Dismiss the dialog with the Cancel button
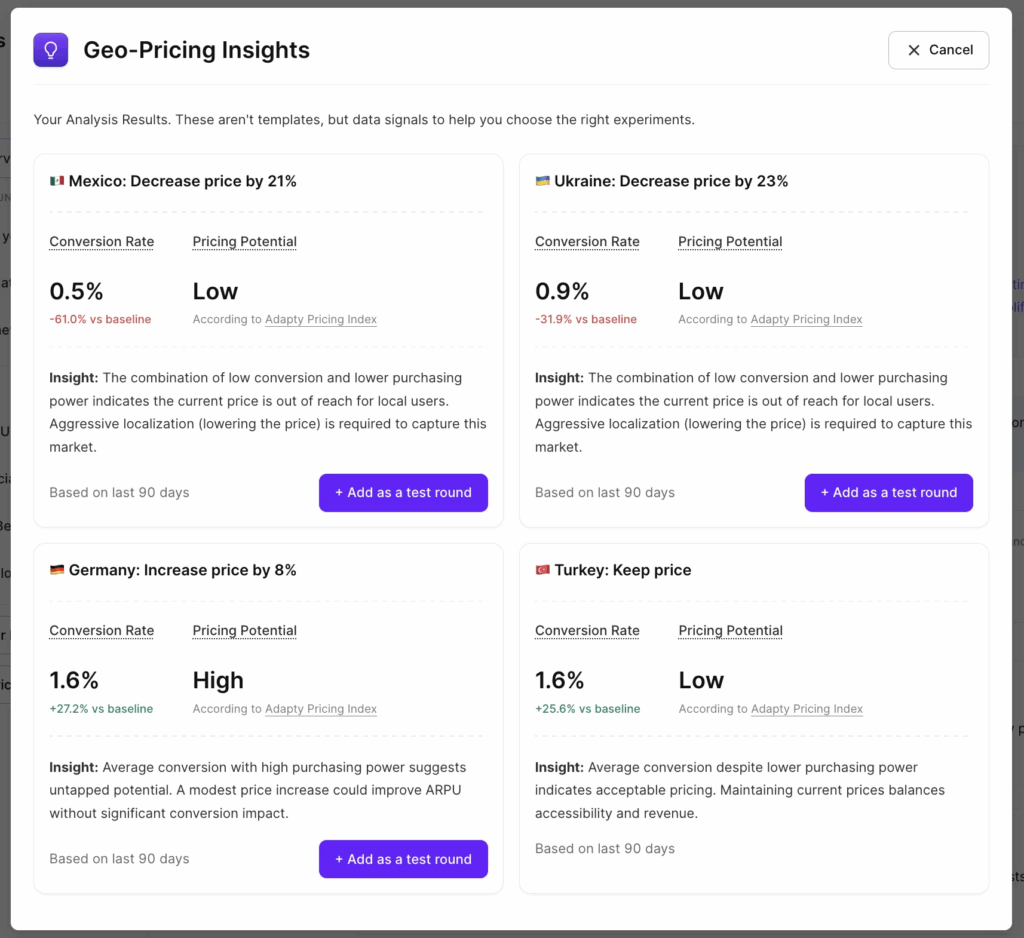1024x938 pixels. click(x=938, y=49)
